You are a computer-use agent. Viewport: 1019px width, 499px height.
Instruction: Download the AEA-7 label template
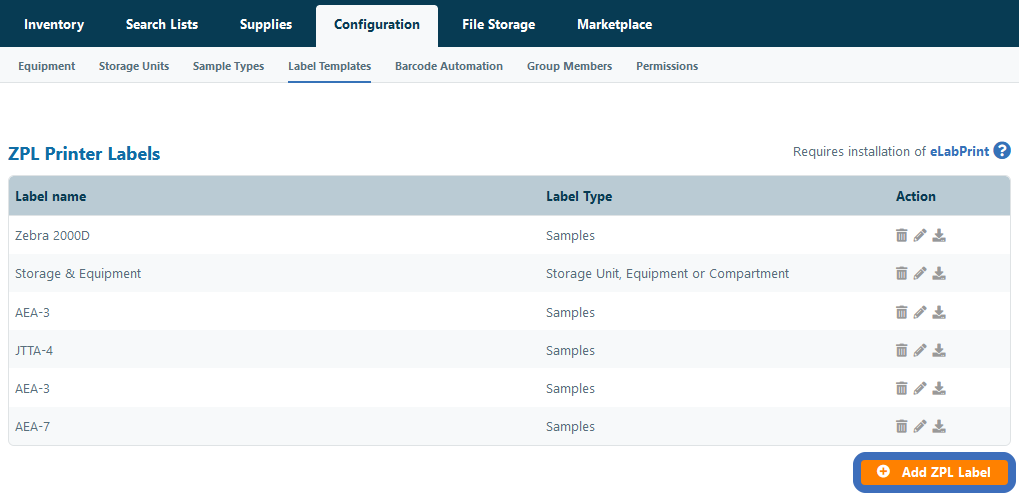(939, 426)
